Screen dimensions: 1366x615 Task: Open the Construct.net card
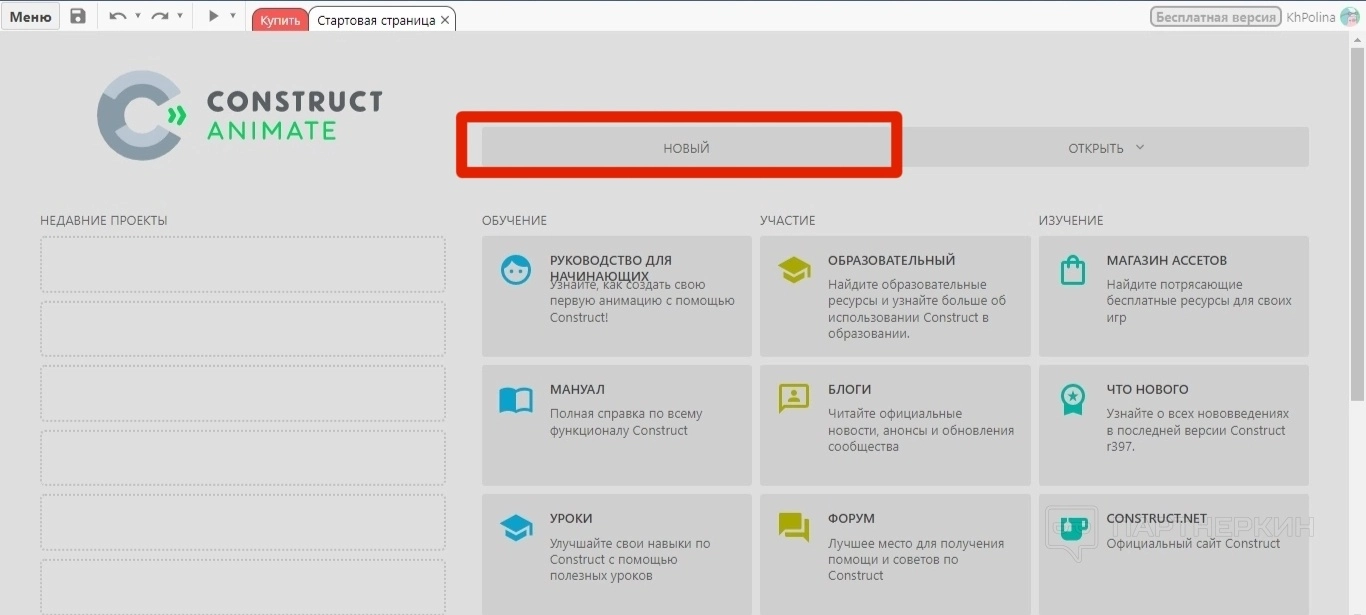click(1174, 554)
